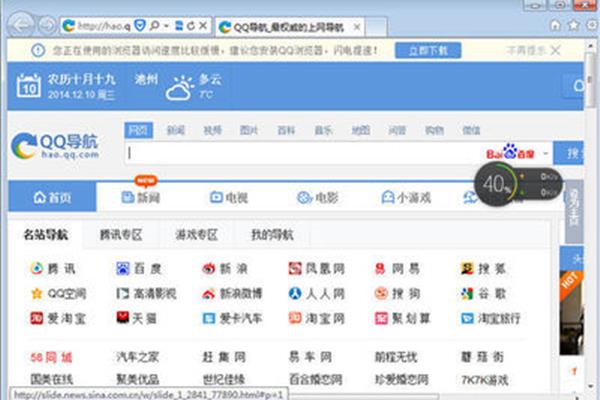The height and width of the screenshot is (400, 600).
Task: Go back with the browser back arrow
Action: click(21, 25)
